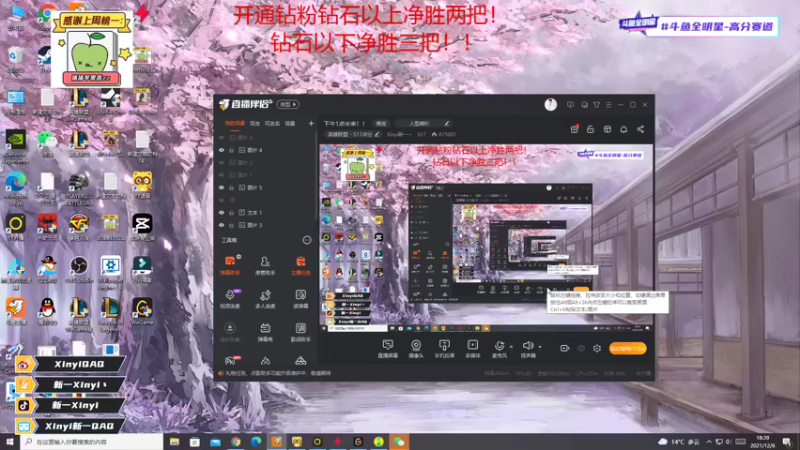
Task: Open the Microsoft Edge desktop shortcut
Action: click(x=16, y=186)
